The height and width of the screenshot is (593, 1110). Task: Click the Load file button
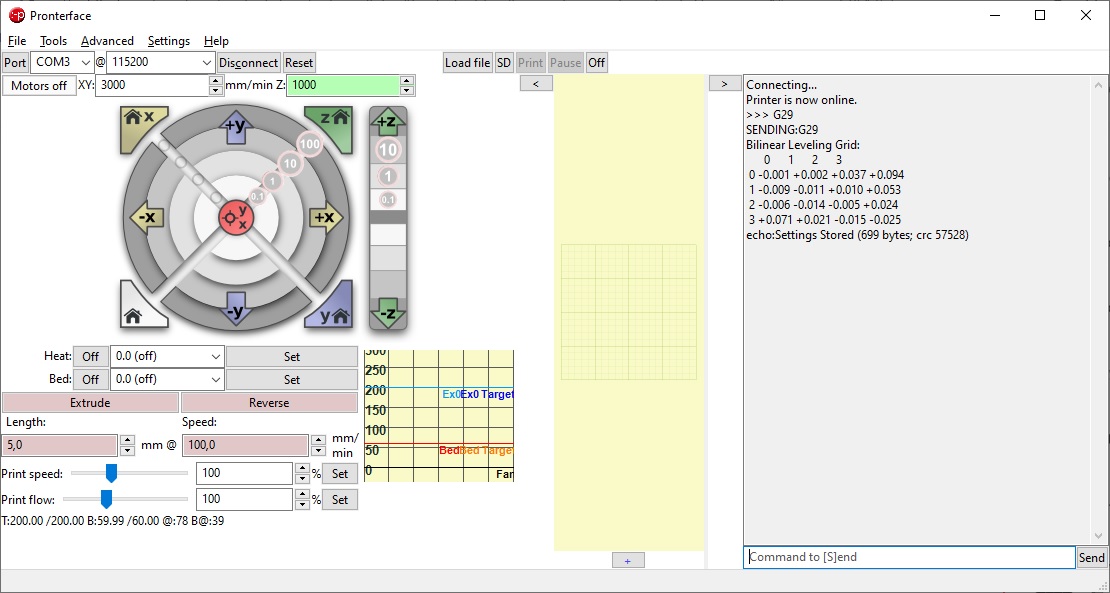tap(467, 63)
